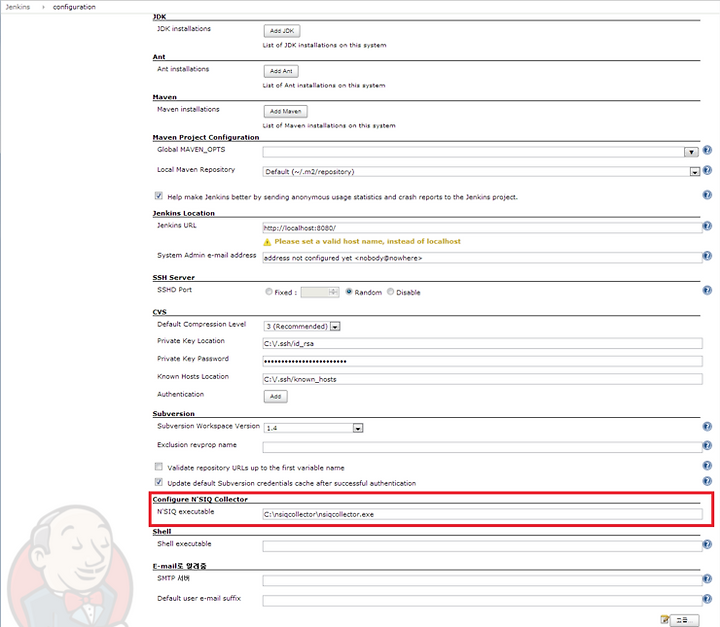
Task: Click Add Maven button
Action: 286,111
